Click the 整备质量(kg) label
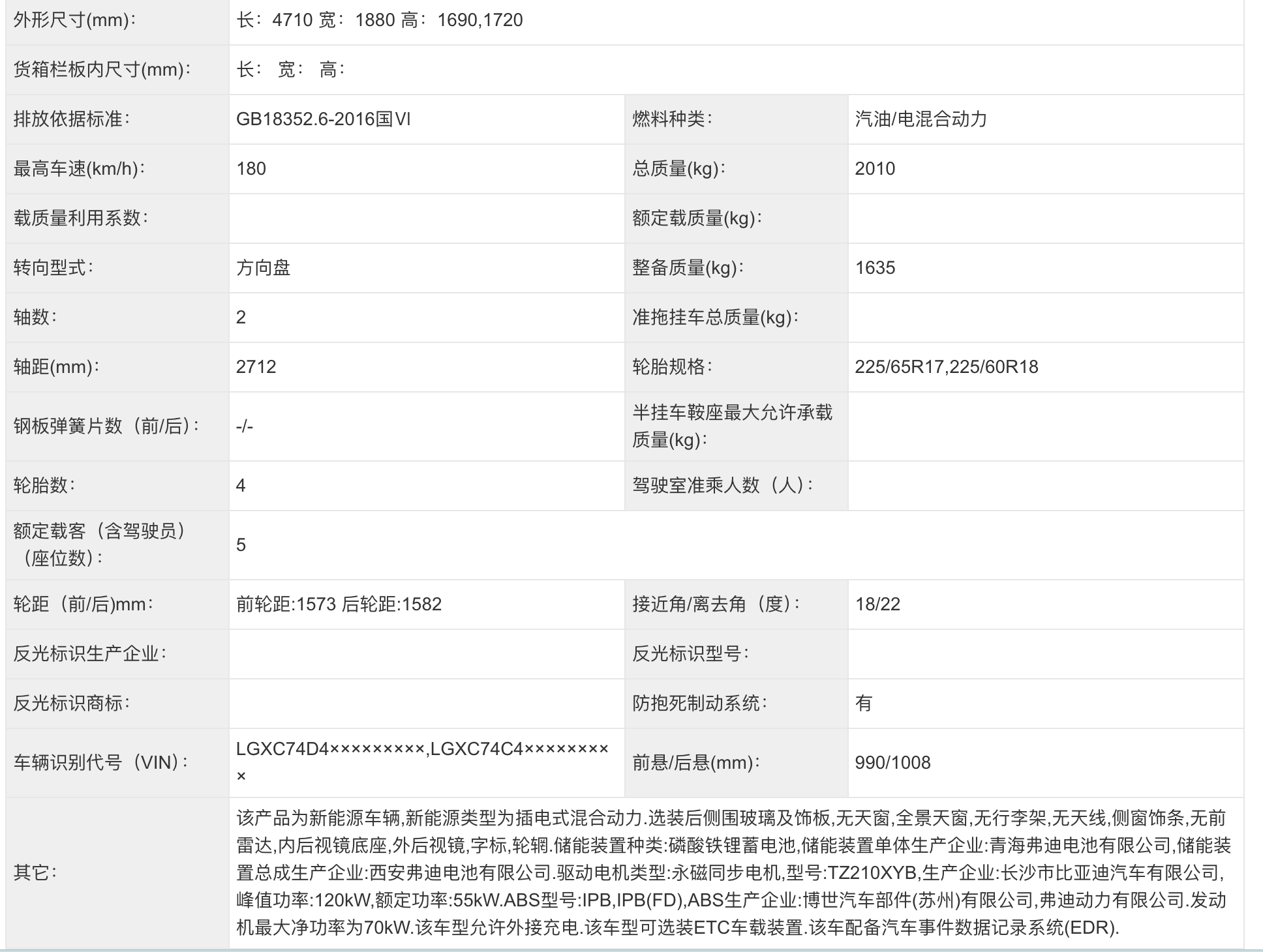The height and width of the screenshot is (952, 1263). 688,268
